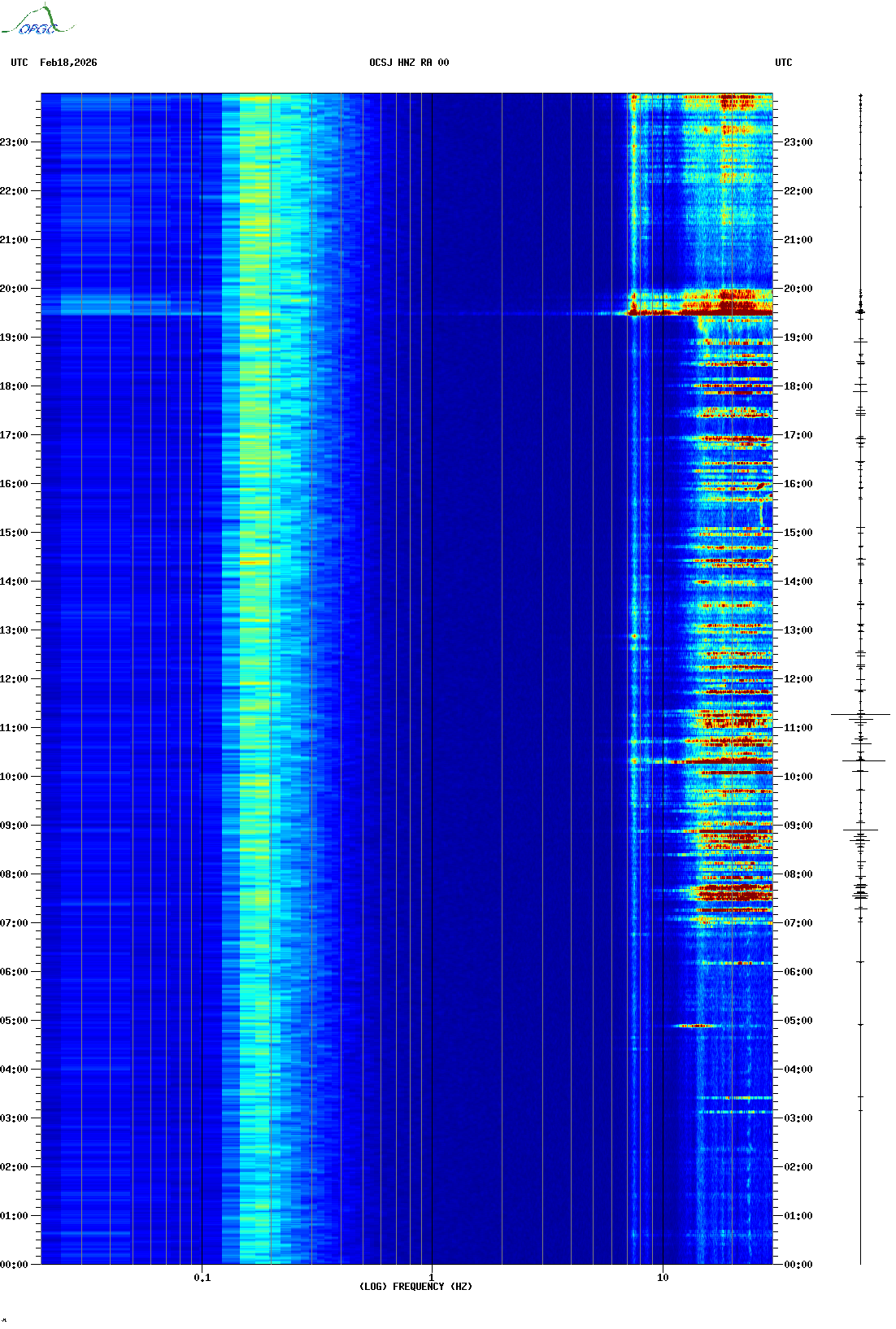Click the 00:00 label on the right time axis
The image size is (896, 1329).
(x=798, y=1265)
